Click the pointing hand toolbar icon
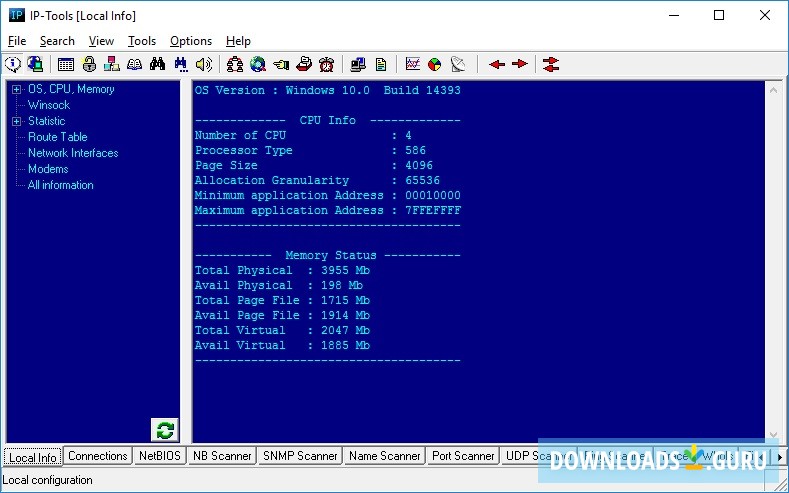This screenshot has height=493, width=789. click(281, 64)
